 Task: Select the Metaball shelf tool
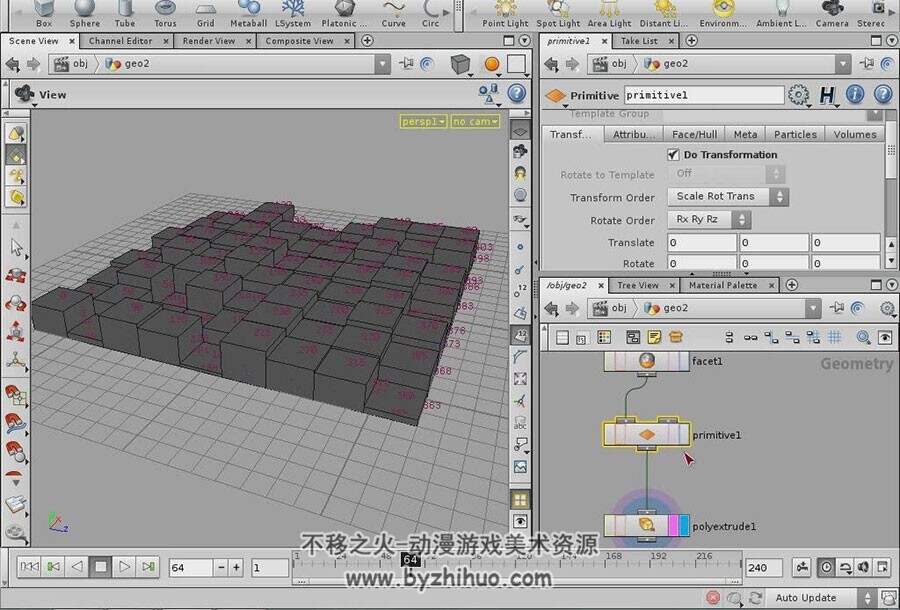249,14
